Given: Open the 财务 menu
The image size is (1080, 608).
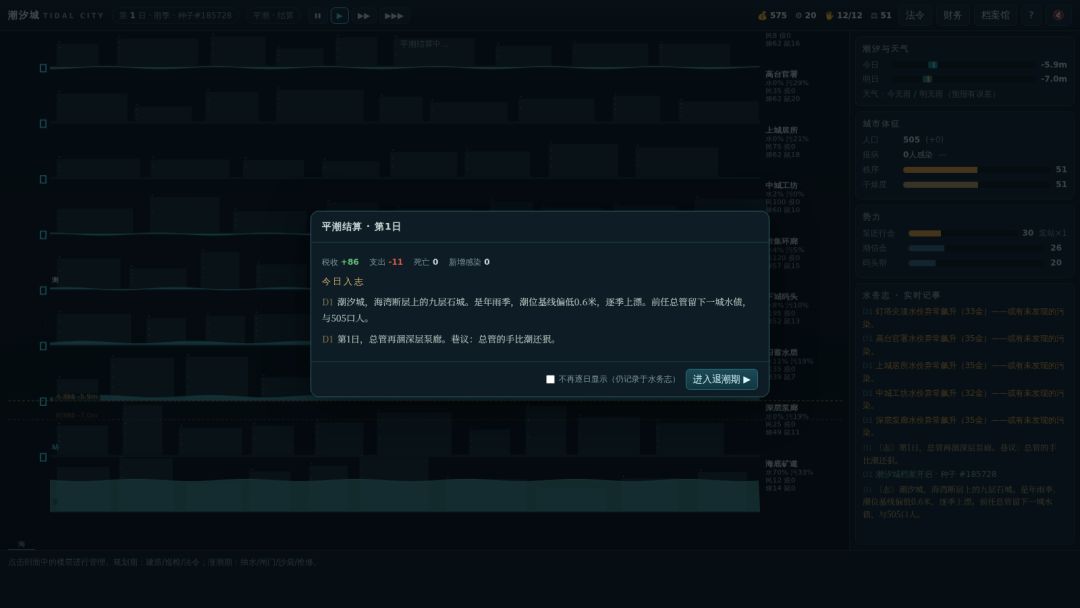Looking at the screenshot, I should (953, 15).
